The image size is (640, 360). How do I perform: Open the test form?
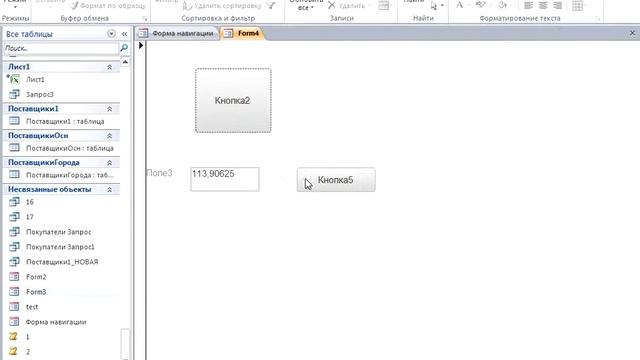pos(32,307)
